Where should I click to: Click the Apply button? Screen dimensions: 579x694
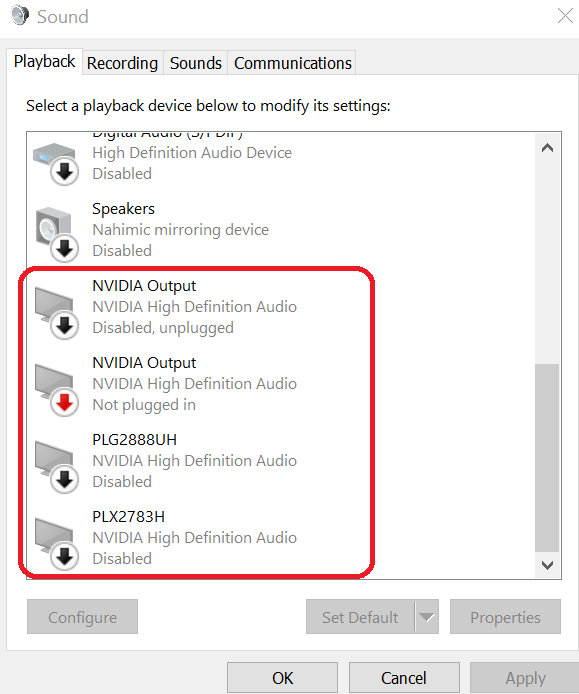pyautogui.click(x=525, y=678)
